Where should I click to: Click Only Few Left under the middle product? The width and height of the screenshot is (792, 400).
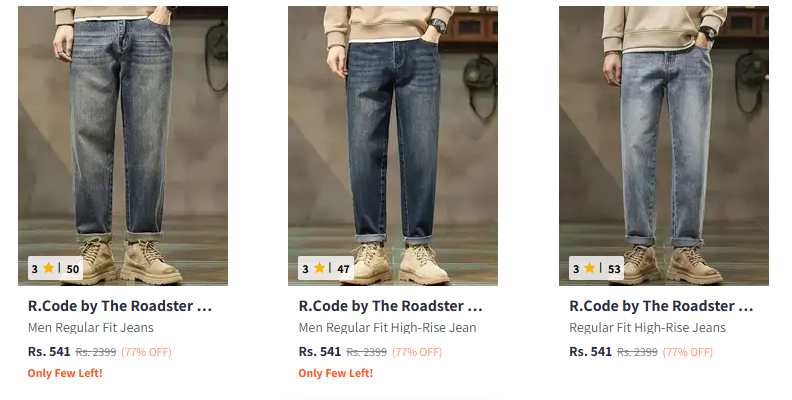coord(336,373)
